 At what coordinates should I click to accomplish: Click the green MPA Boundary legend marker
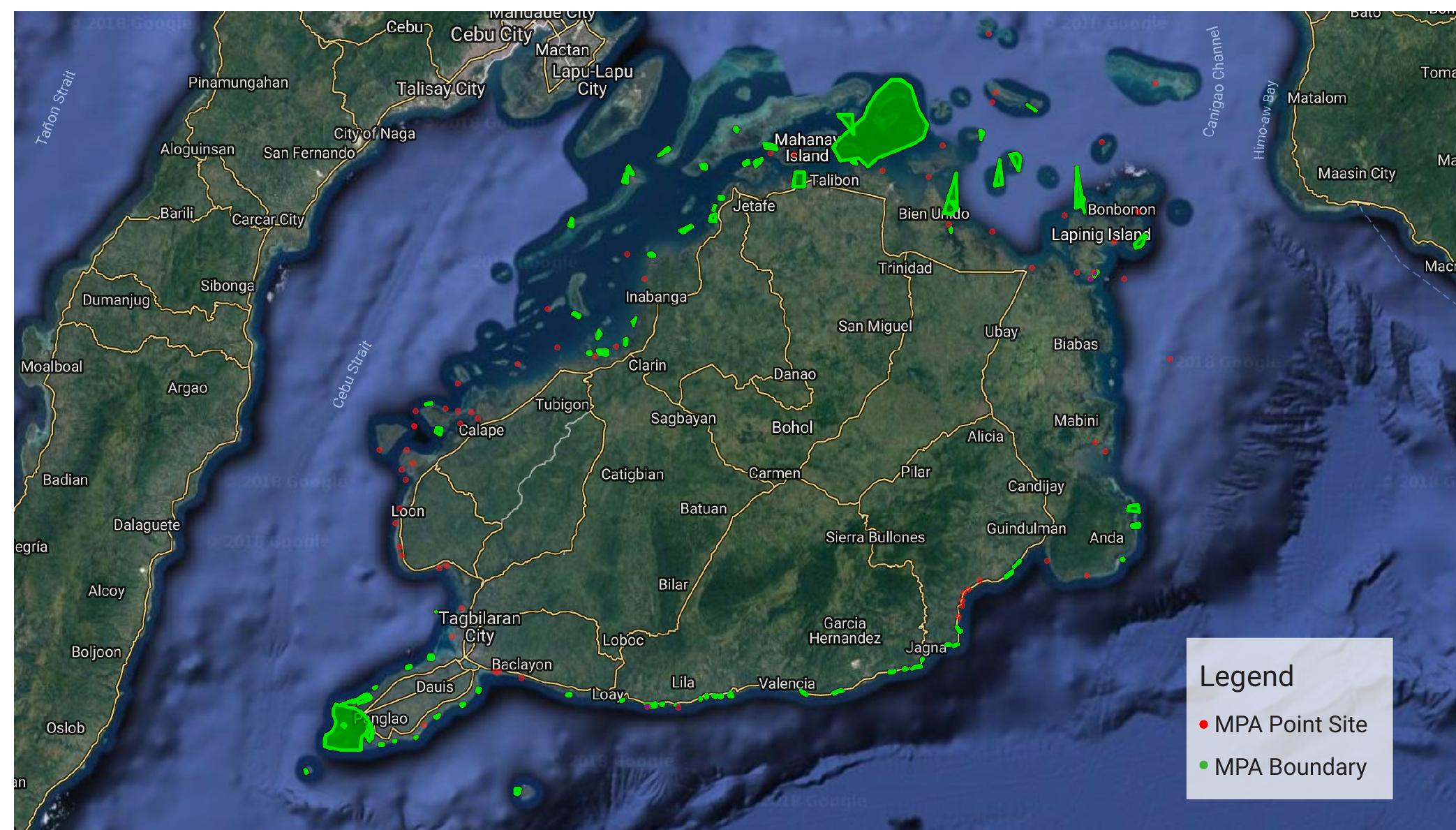click(1204, 764)
